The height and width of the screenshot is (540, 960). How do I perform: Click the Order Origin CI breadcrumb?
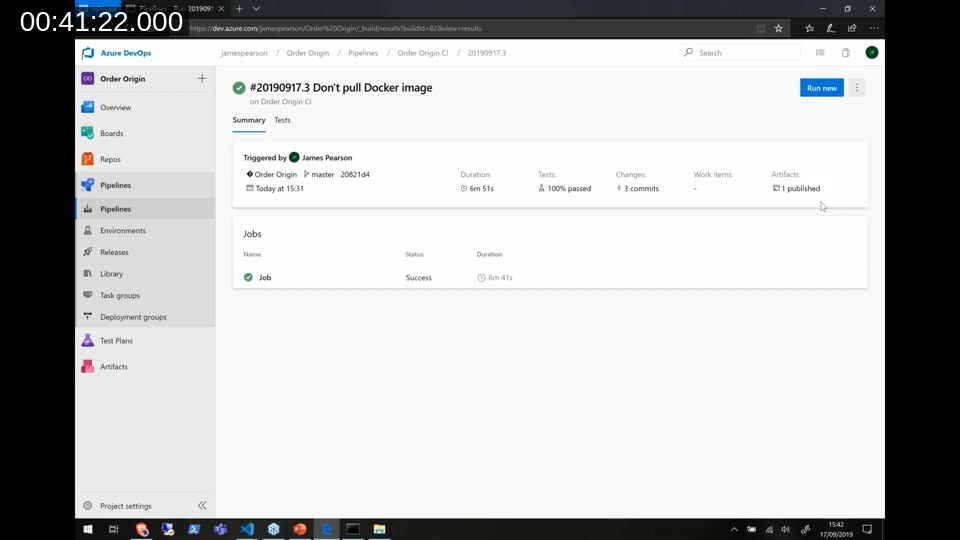click(x=422, y=53)
